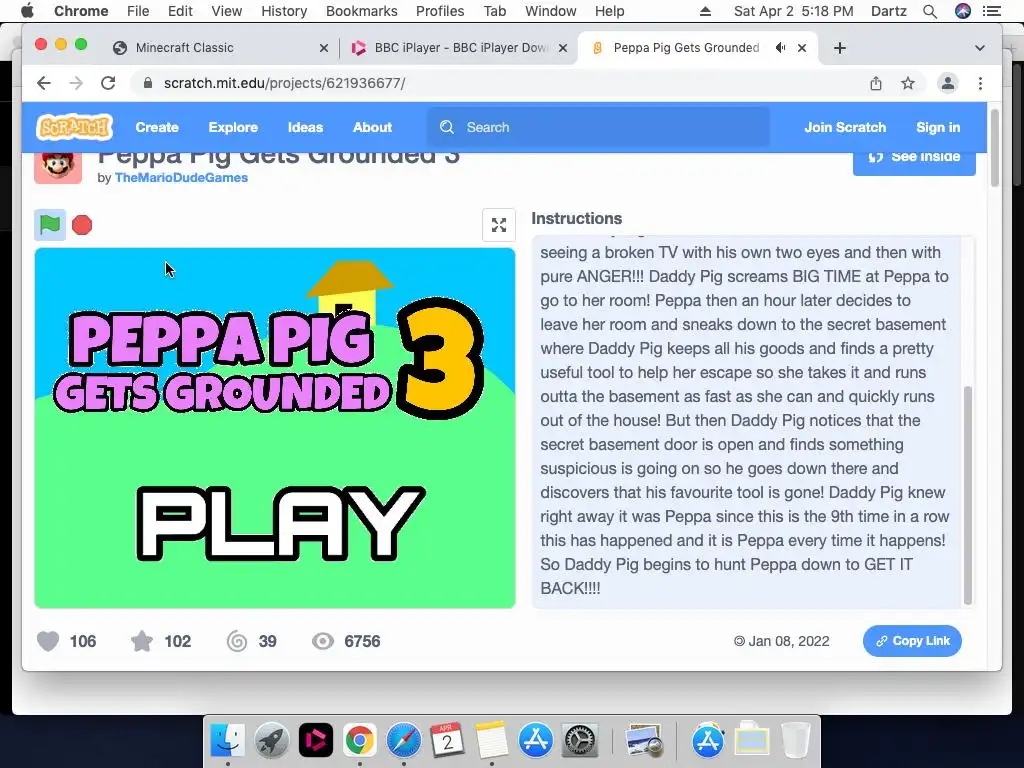The width and height of the screenshot is (1024, 768).
Task: Click PLAY in the project stage
Action: pos(281,524)
